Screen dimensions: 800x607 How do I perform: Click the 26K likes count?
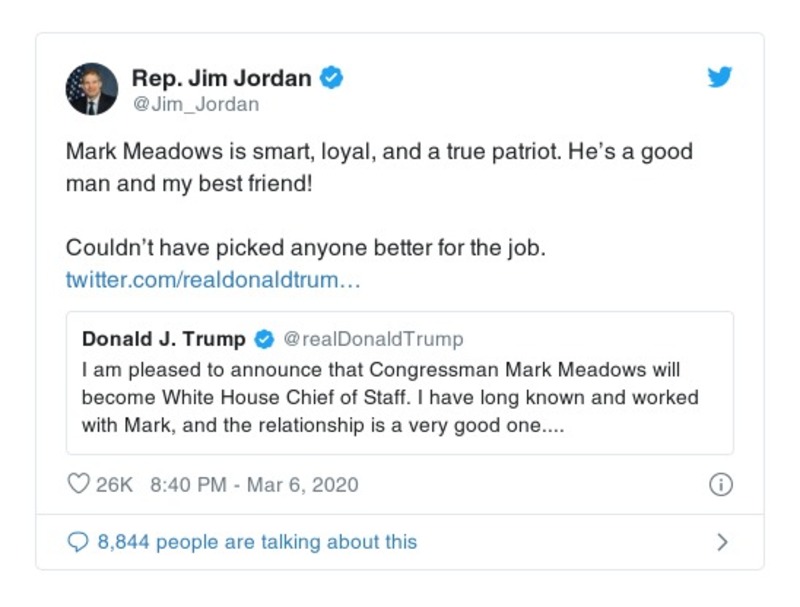pyautogui.click(x=114, y=485)
